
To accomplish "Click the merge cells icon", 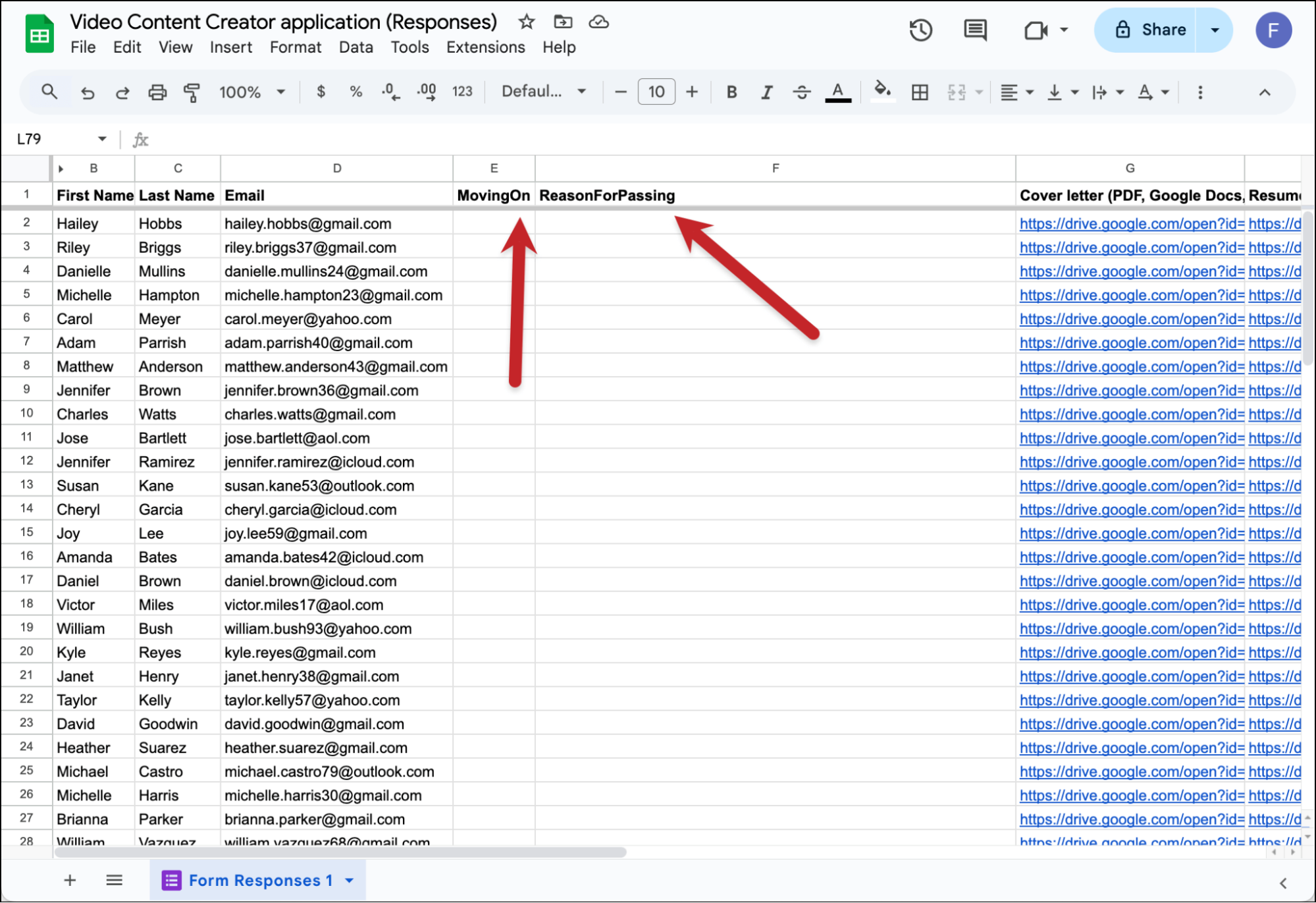I will [x=956, y=92].
